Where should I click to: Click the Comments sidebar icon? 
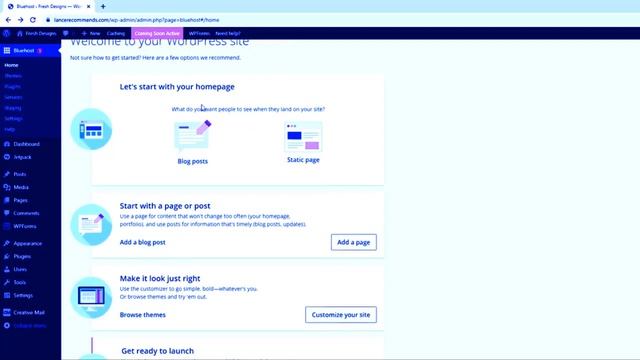coord(7,213)
